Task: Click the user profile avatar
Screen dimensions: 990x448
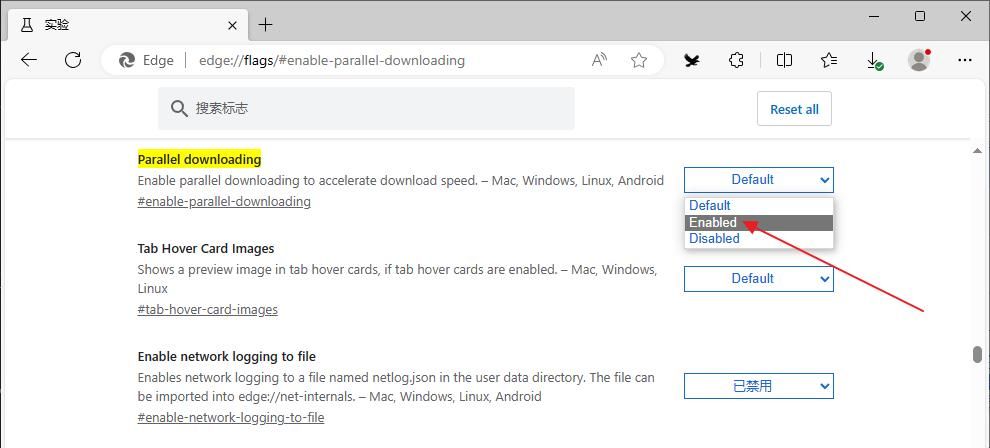Action: click(x=919, y=60)
